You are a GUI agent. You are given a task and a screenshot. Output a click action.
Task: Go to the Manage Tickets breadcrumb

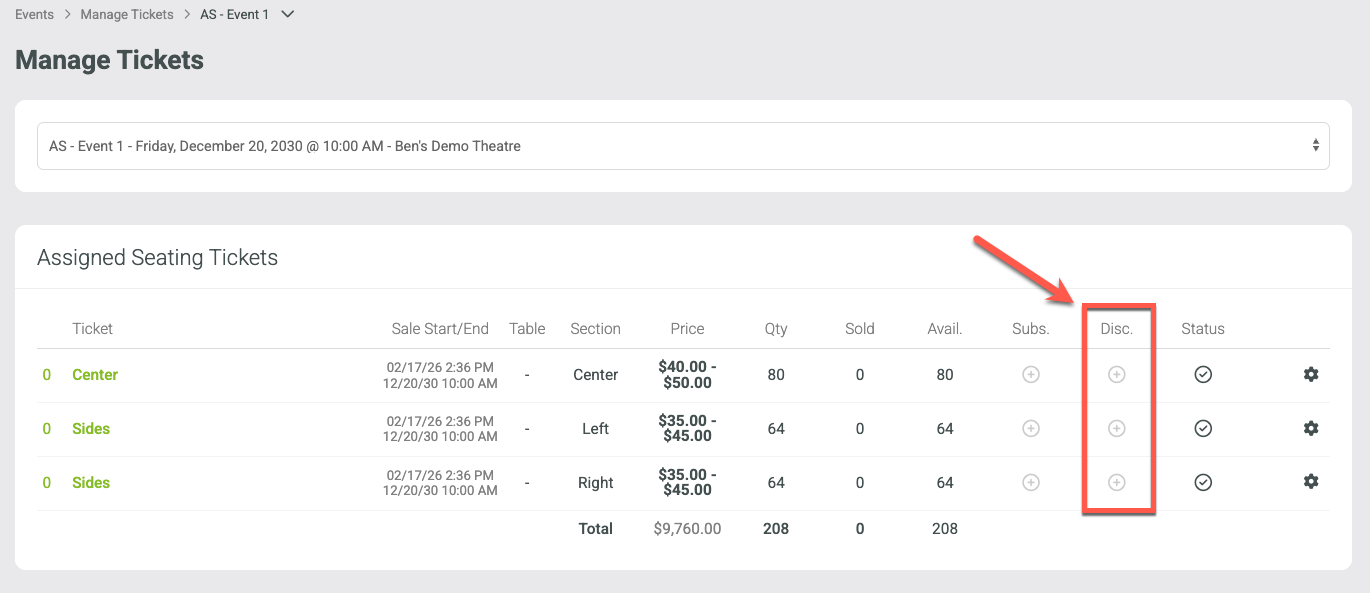(127, 15)
